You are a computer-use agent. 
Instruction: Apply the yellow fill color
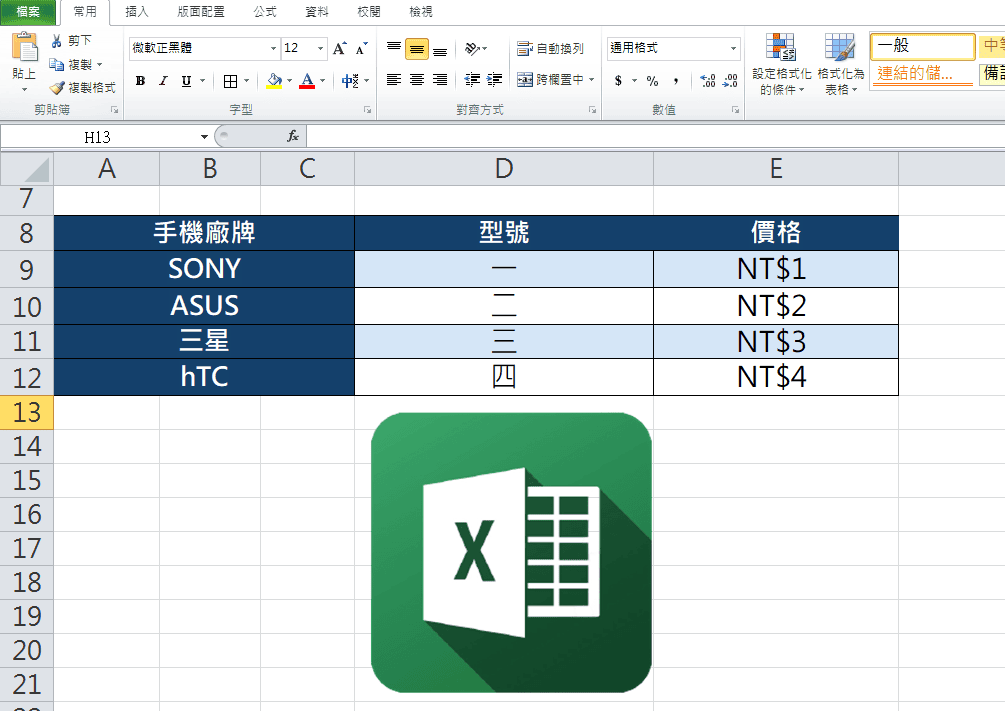coord(274,81)
